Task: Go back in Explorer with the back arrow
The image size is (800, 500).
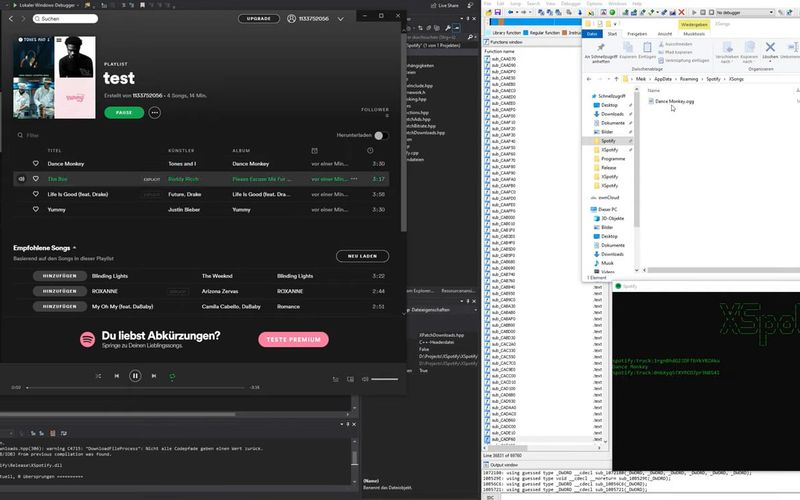Action: (x=589, y=79)
